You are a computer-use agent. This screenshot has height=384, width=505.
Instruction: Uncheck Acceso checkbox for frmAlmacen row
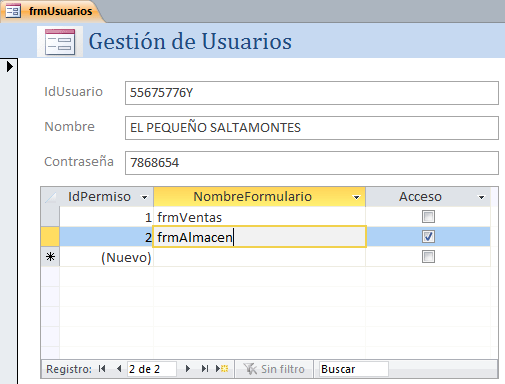click(x=428, y=237)
